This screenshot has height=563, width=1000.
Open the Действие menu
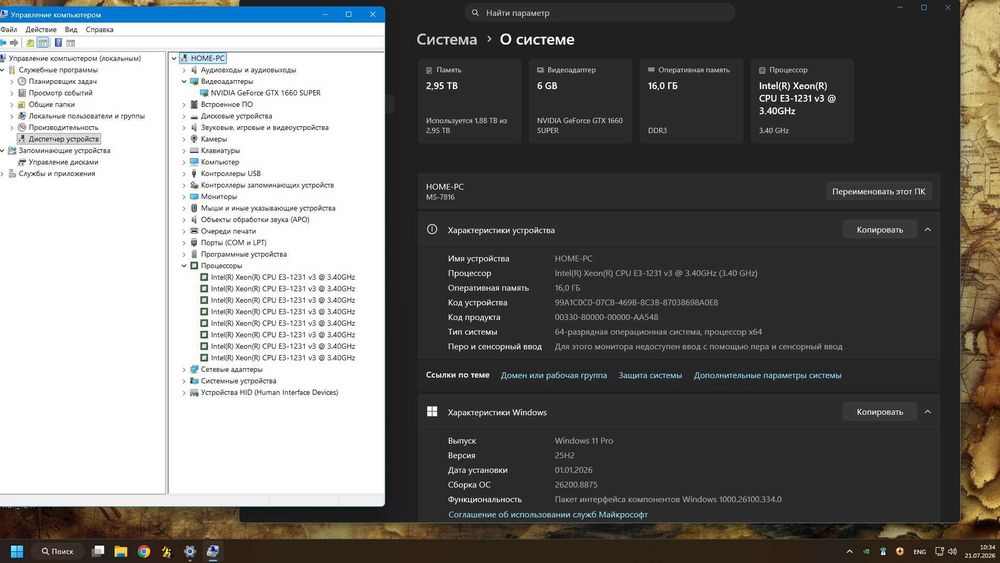click(41, 29)
